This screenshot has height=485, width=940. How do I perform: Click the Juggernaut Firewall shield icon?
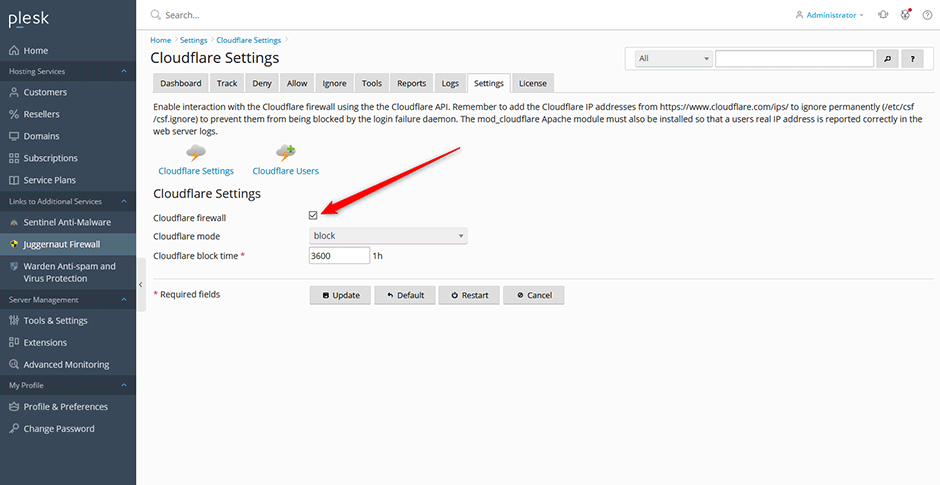coord(14,245)
